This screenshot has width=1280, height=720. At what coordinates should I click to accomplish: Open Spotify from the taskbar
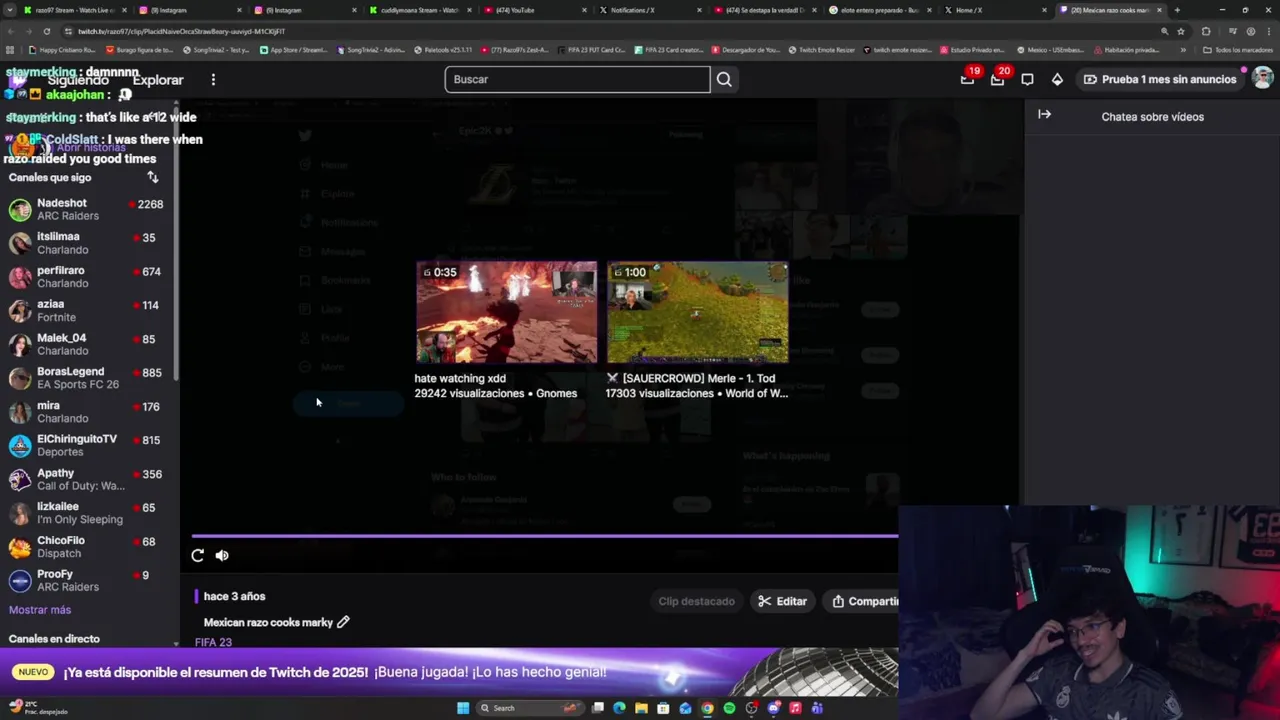729,708
